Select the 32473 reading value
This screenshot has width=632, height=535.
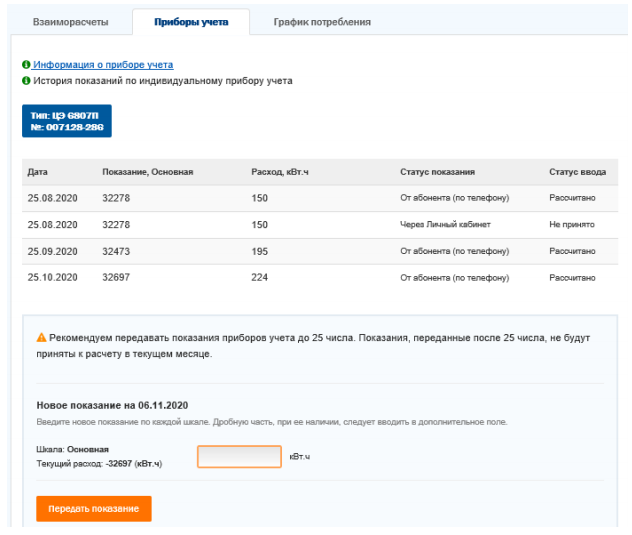click(117, 251)
